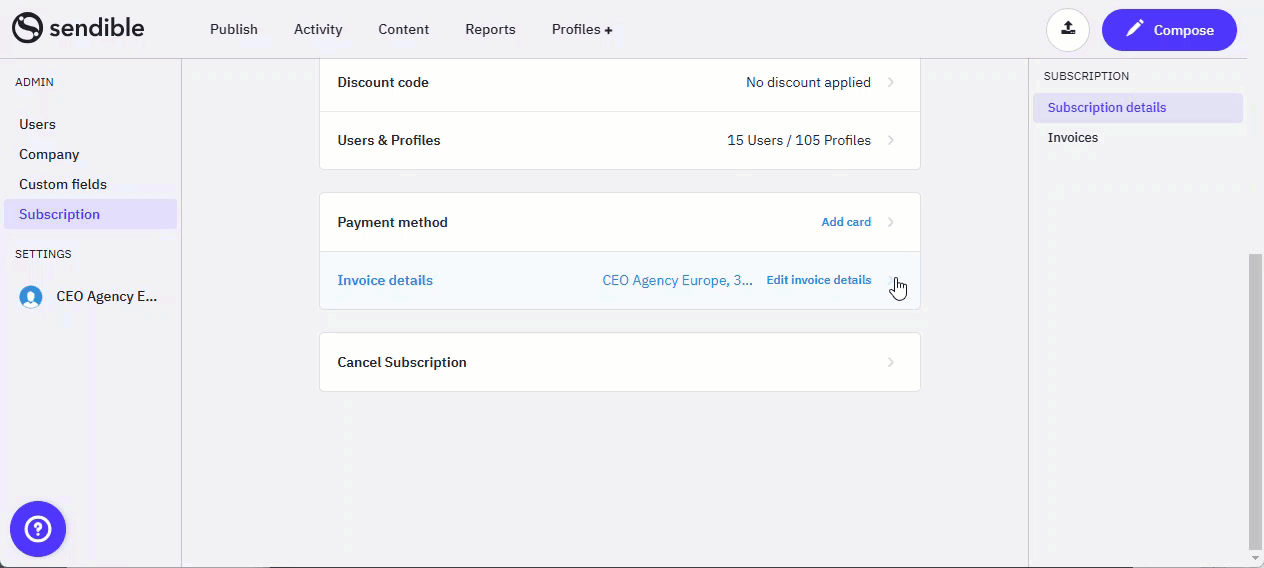
Task: Open the help question-mark bubble
Action: point(38,528)
